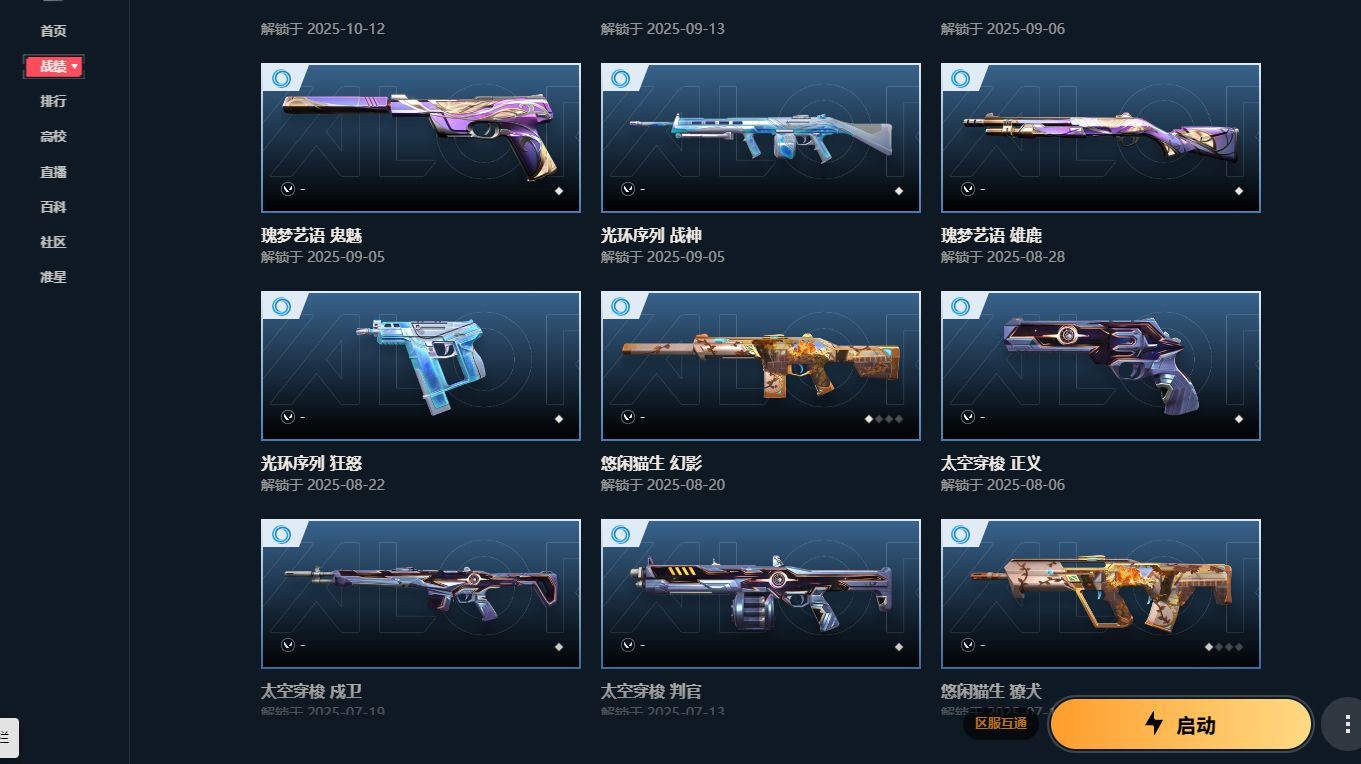The width and height of the screenshot is (1361, 764).
Task: Click the Valorant logo icon on the 光环序列 狂怒 card
Action: click(x=288, y=417)
